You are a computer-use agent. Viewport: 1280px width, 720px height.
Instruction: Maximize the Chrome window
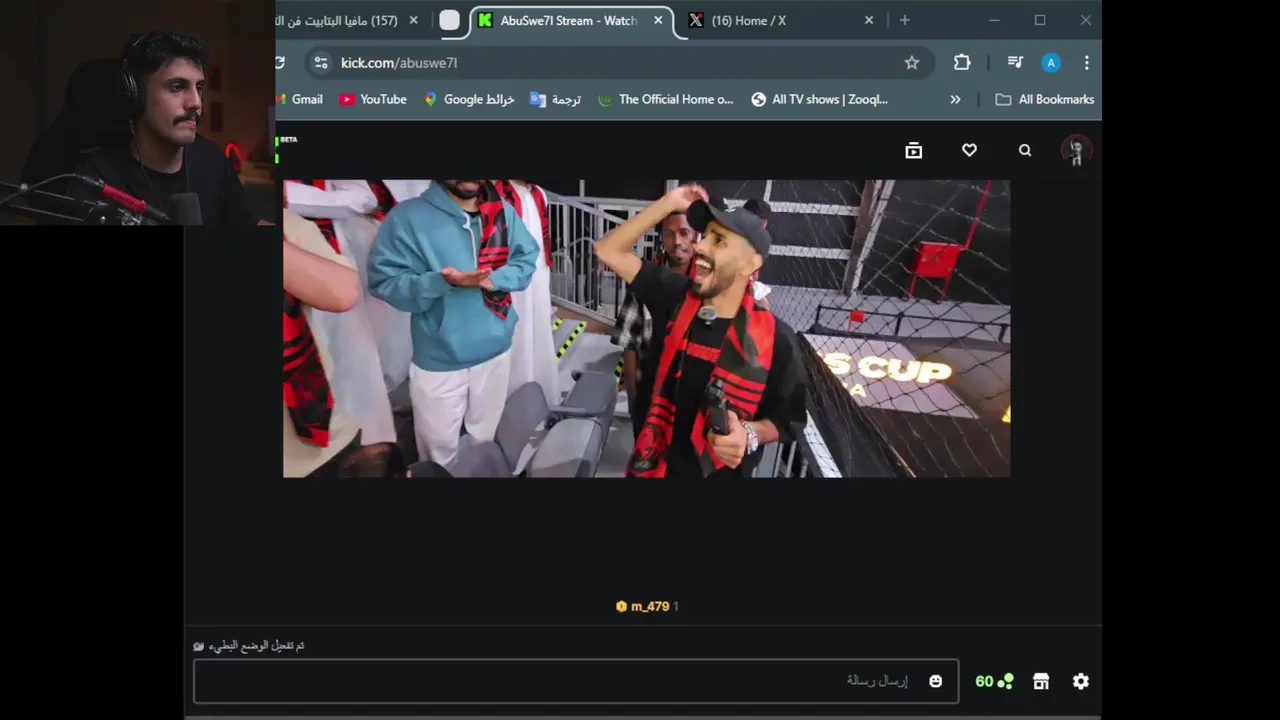[x=1040, y=20]
